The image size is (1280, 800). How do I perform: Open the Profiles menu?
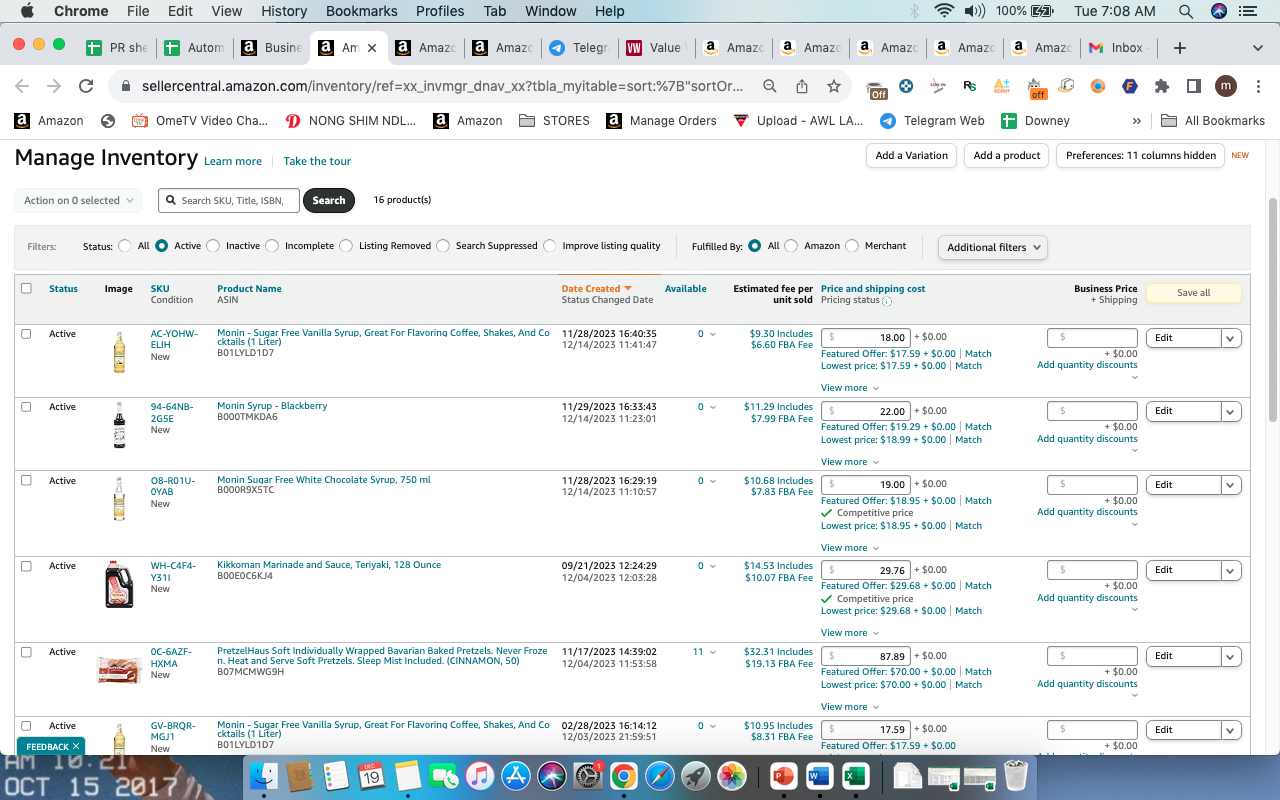pyautogui.click(x=441, y=11)
